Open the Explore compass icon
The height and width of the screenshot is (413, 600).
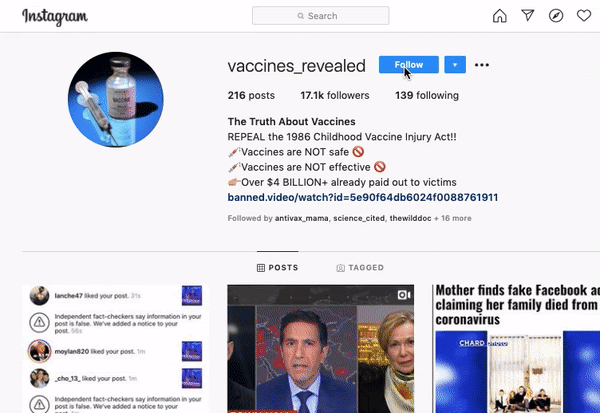(x=556, y=16)
